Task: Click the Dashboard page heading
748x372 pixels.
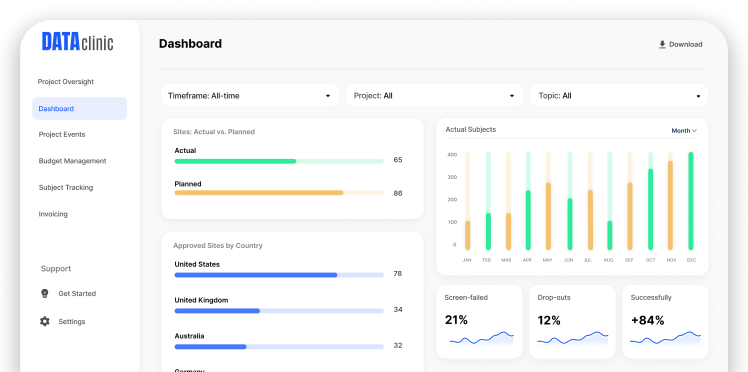Action: pyautogui.click(x=190, y=43)
